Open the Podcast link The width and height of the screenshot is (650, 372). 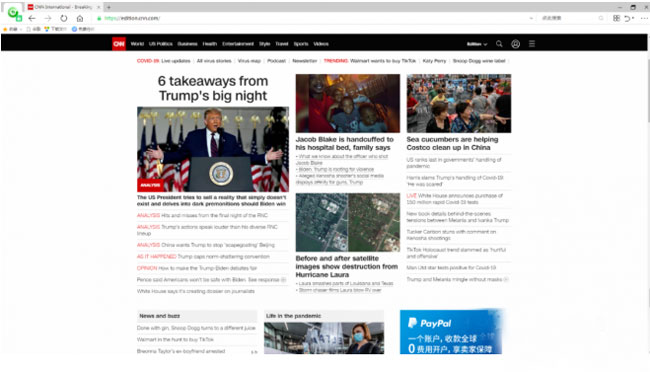click(x=276, y=61)
